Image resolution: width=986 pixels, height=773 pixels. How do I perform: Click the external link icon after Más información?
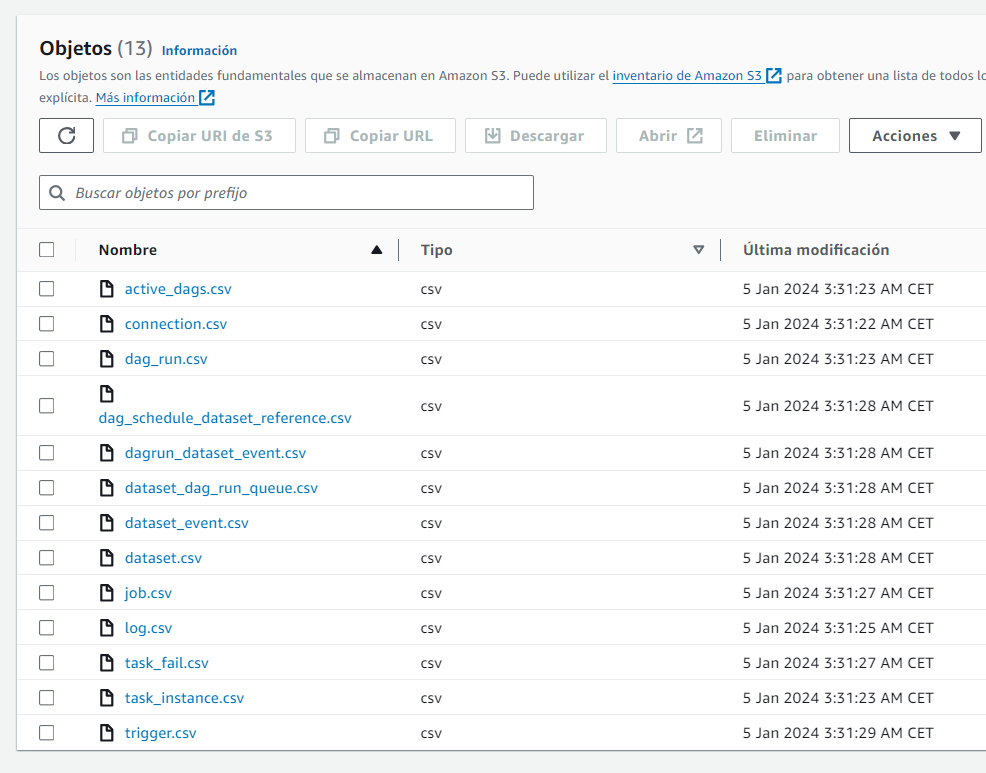pos(207,98)
